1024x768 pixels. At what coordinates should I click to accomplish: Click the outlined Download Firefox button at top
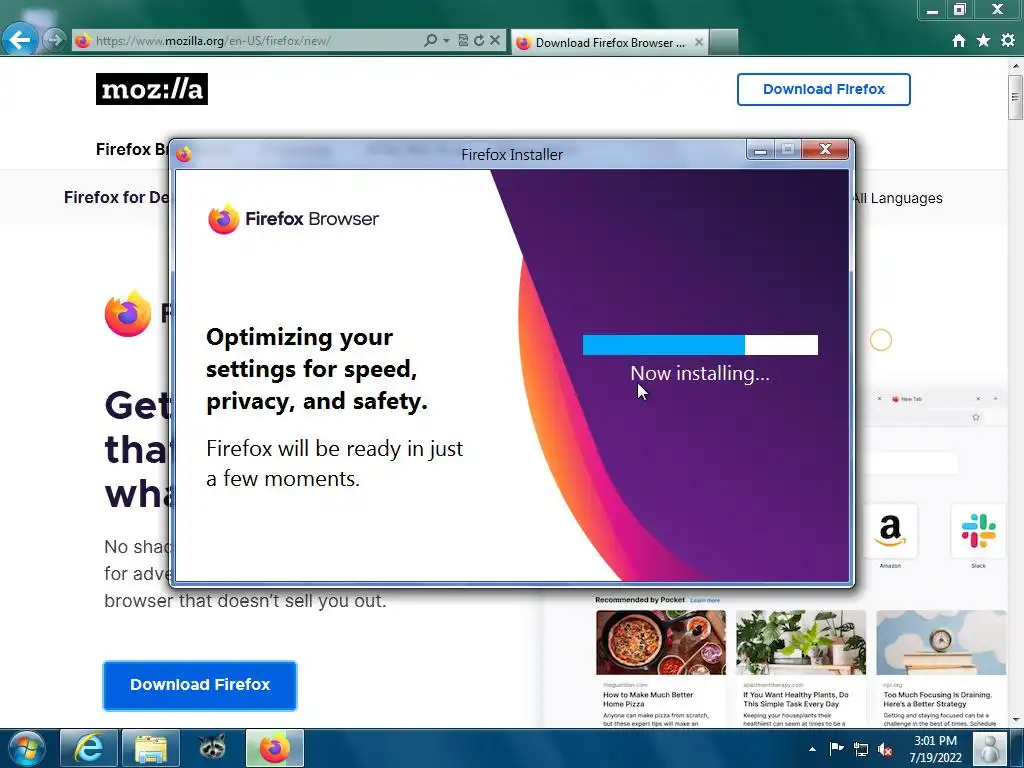(x=824, y=89)
